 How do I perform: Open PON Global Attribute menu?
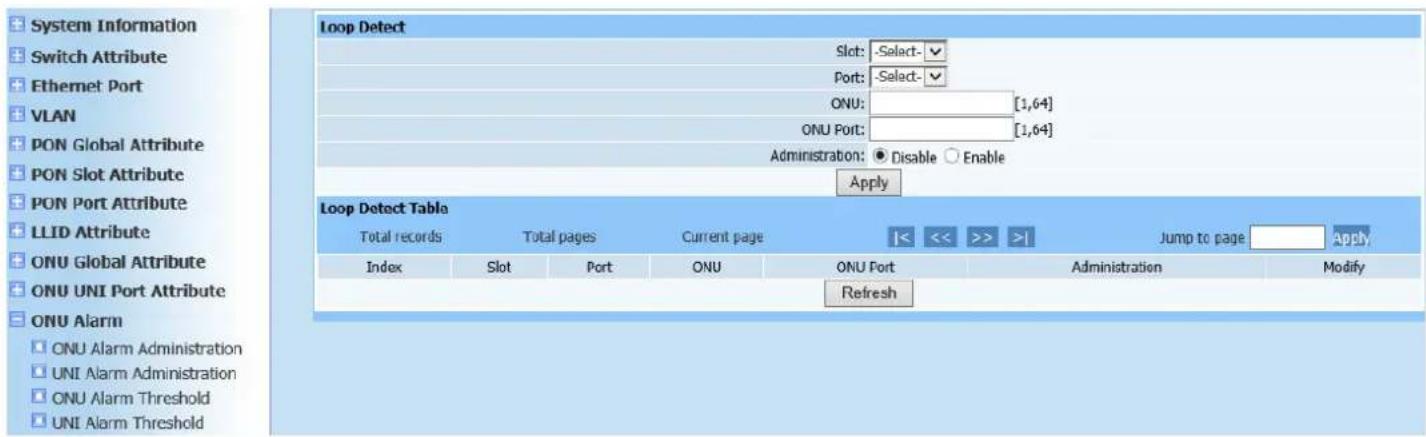point(115,145)
